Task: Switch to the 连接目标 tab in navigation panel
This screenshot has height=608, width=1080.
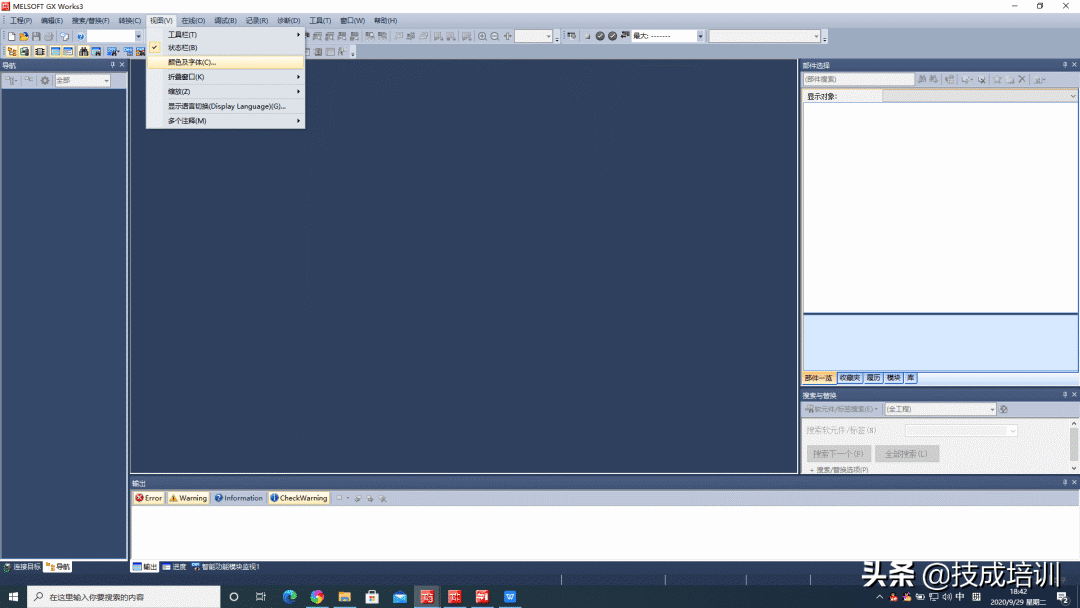Action: click(x=22, y=567)
